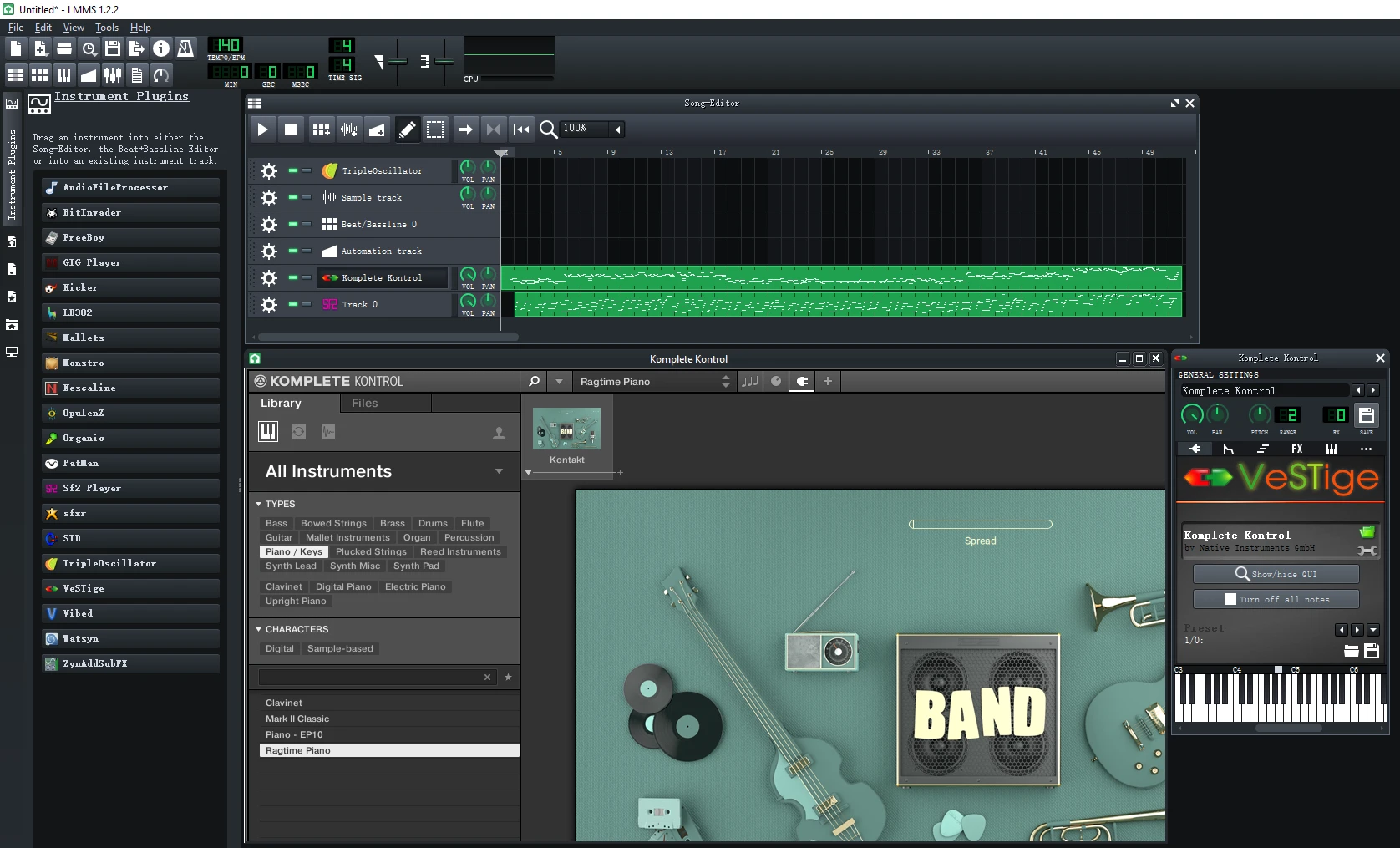Filter by Electric Piano subtype
1400x848 pixels.
point(415,586)
